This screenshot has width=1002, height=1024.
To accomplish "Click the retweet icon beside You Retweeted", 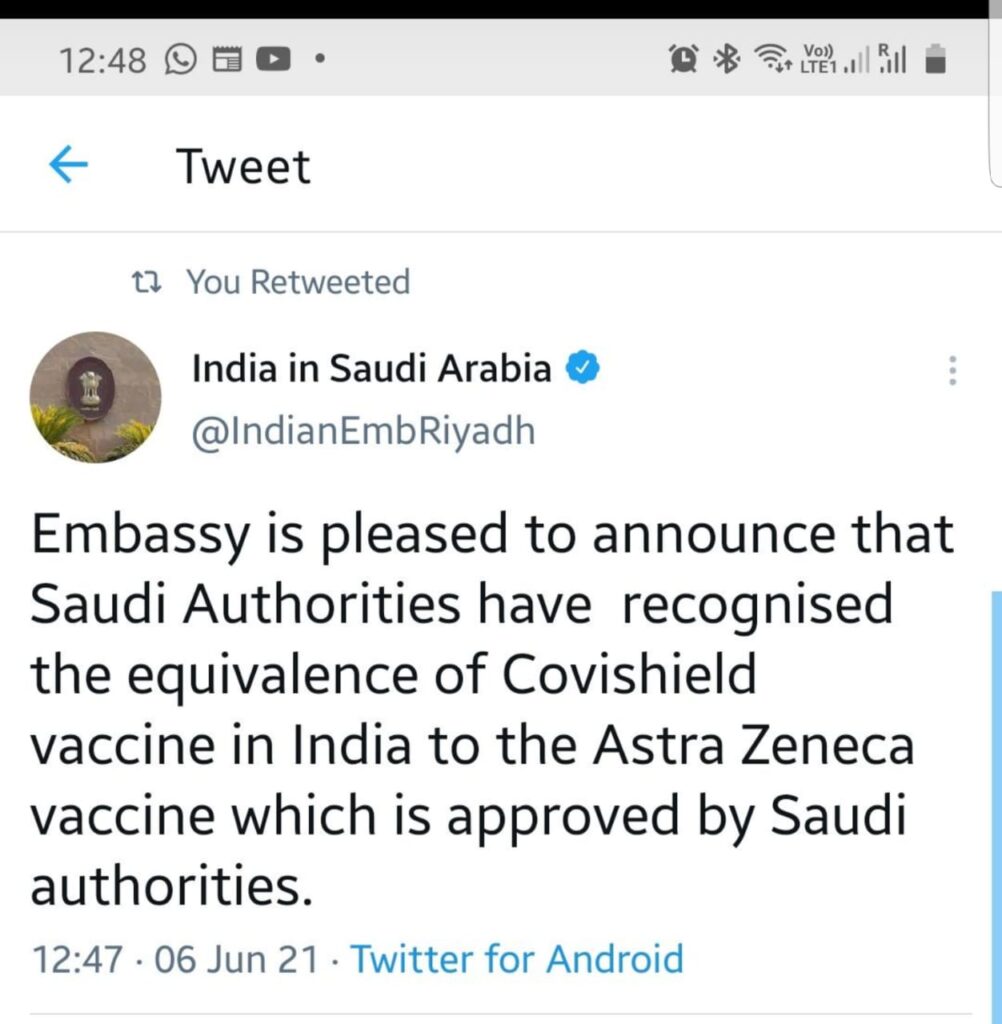I will click(x=148, y=283).
